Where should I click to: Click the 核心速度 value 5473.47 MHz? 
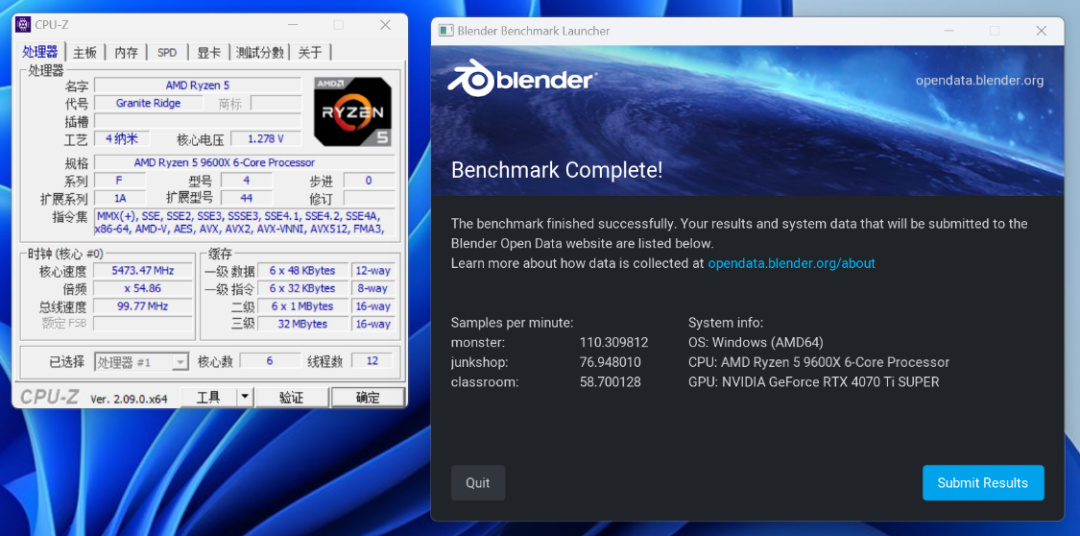click(x=143, y=270)
